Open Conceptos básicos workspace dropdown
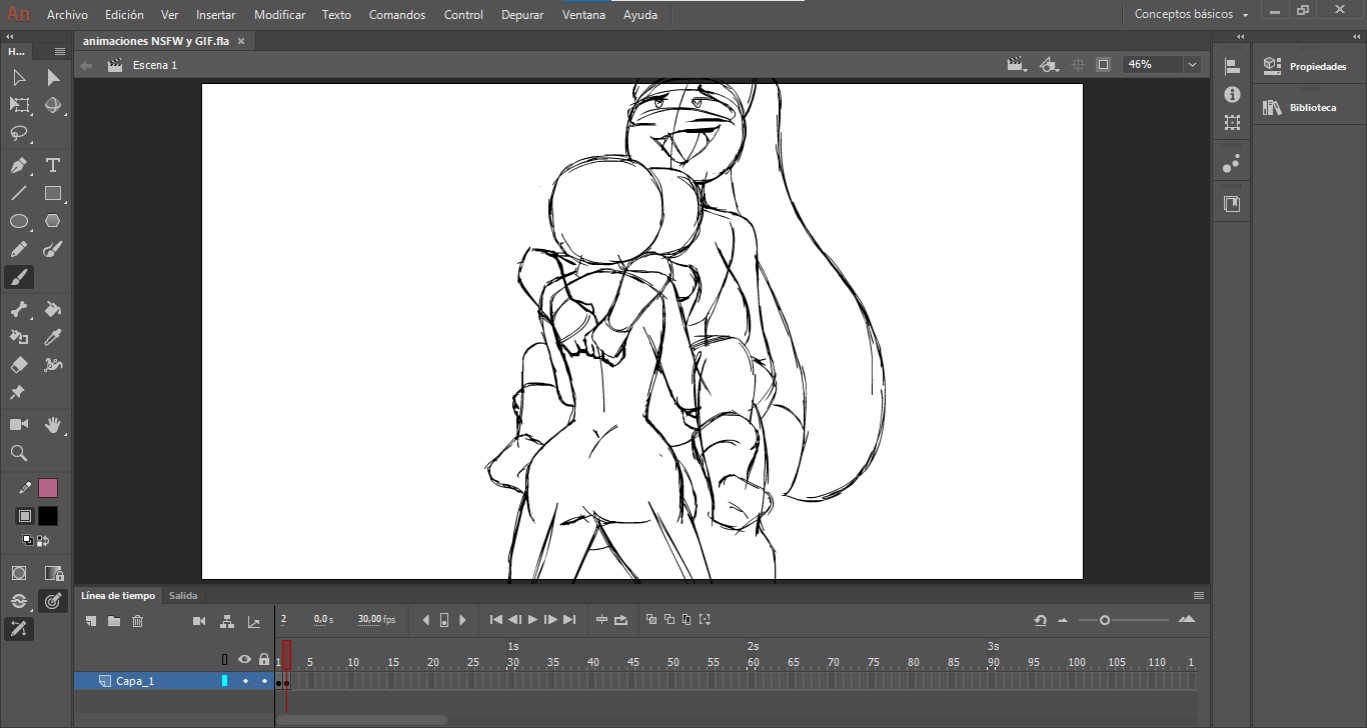The image size is (1367, 728). click(x=1191, y=15)
